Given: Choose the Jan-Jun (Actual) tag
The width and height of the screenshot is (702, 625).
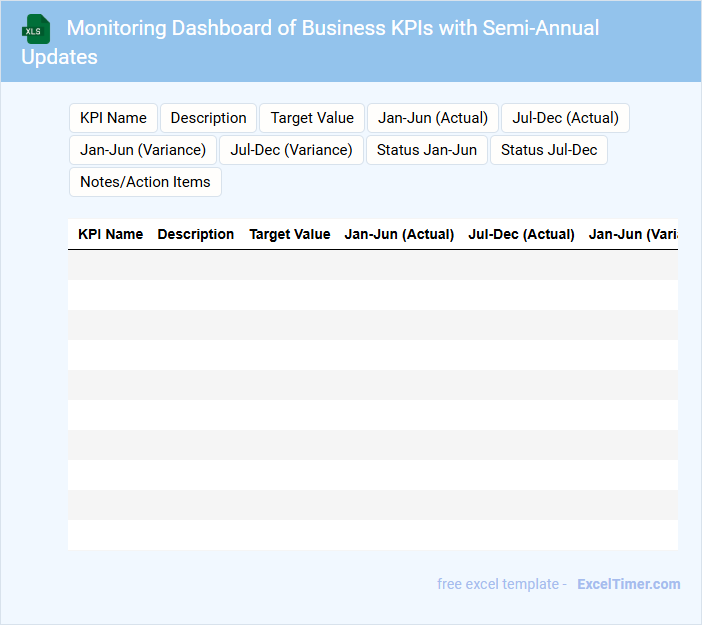Looking at the screenshot, I should coord(433,118).
